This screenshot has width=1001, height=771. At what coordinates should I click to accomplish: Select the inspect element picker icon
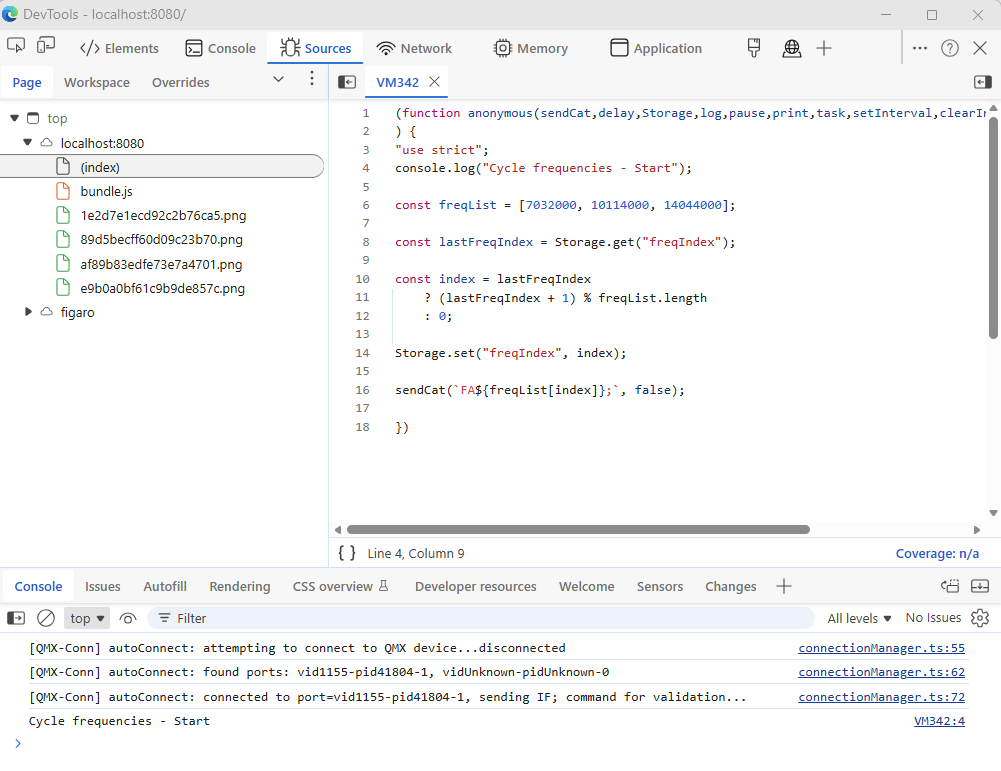tap(15, 46)
